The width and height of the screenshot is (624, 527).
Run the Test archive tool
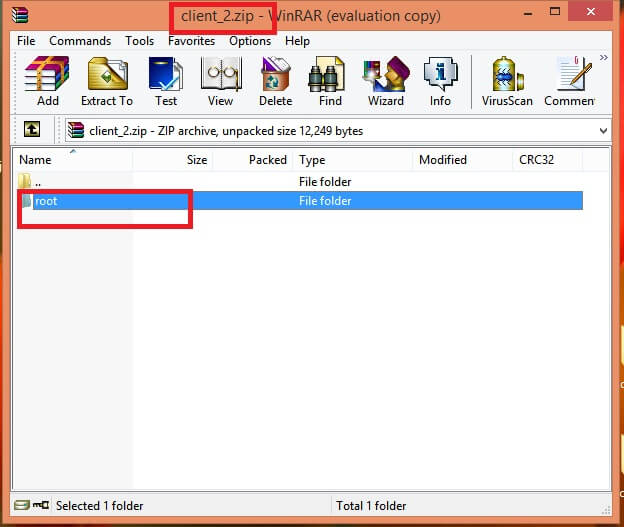pos(166,80)
